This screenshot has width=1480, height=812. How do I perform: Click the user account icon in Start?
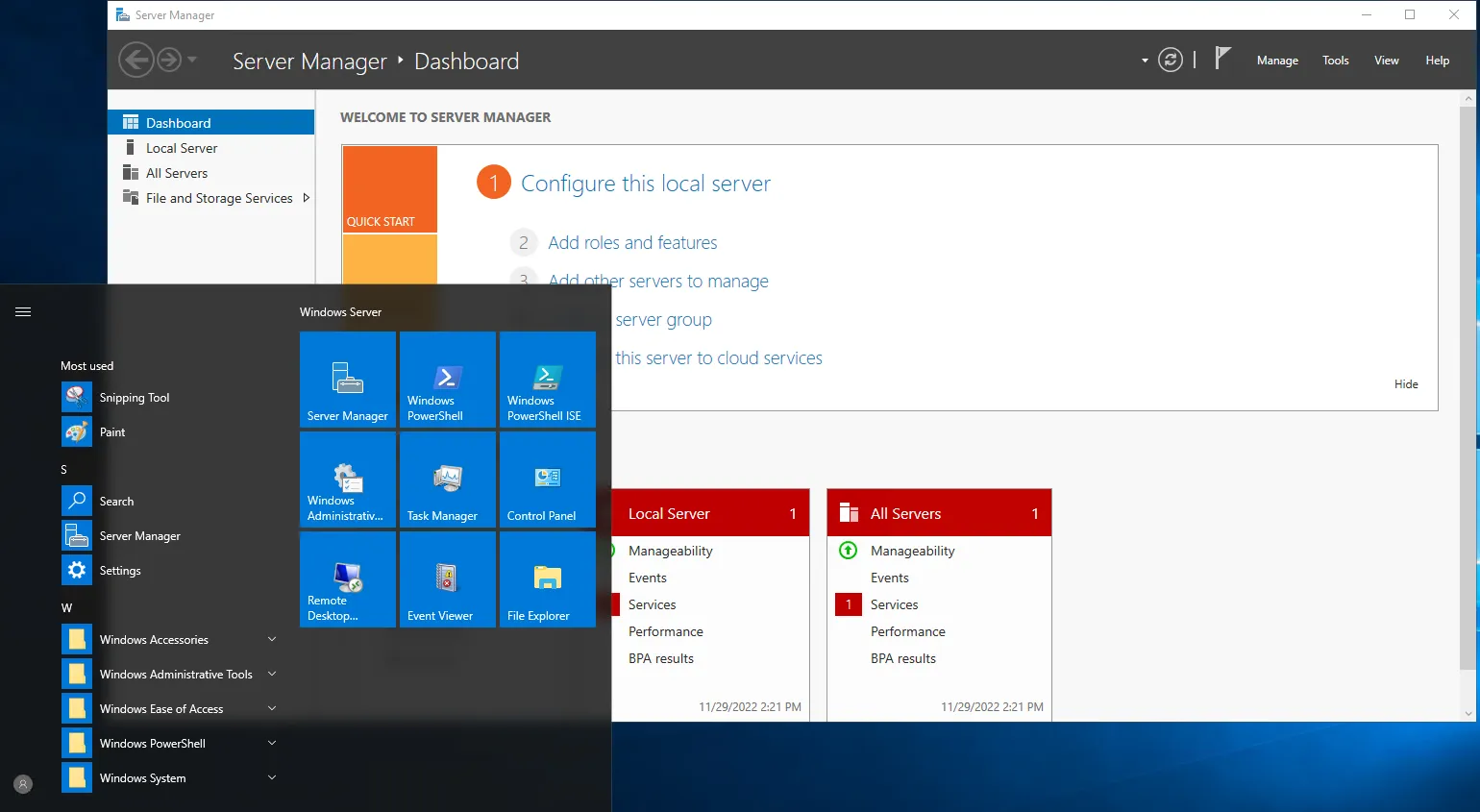click(23, 784)
